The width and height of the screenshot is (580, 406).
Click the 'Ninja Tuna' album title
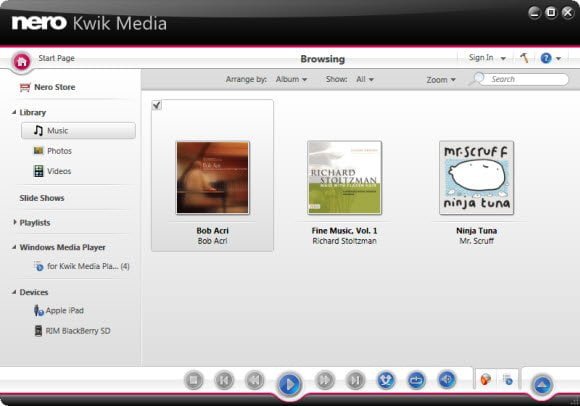coord(476,231)
